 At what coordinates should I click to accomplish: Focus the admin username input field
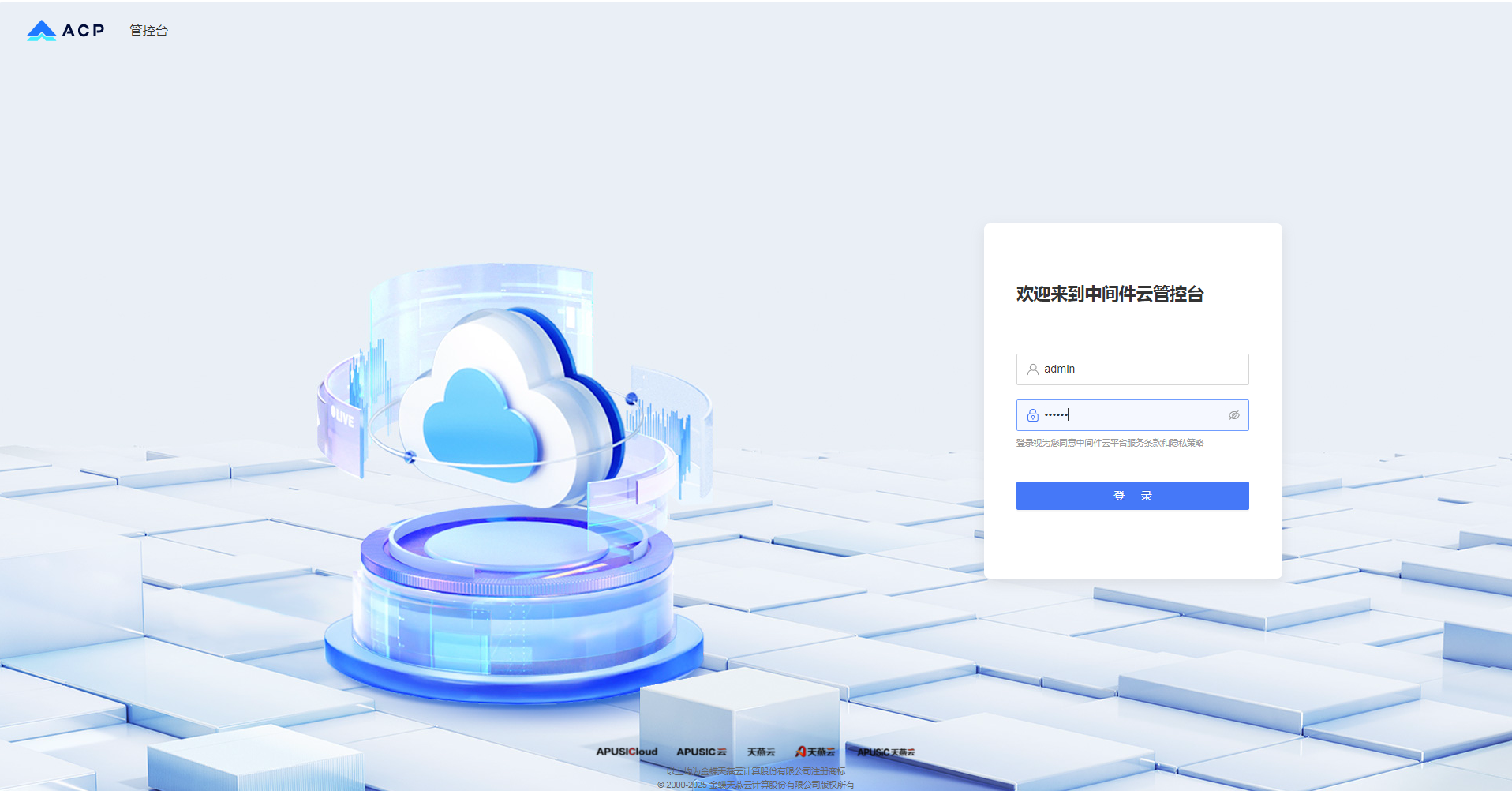1132,369
